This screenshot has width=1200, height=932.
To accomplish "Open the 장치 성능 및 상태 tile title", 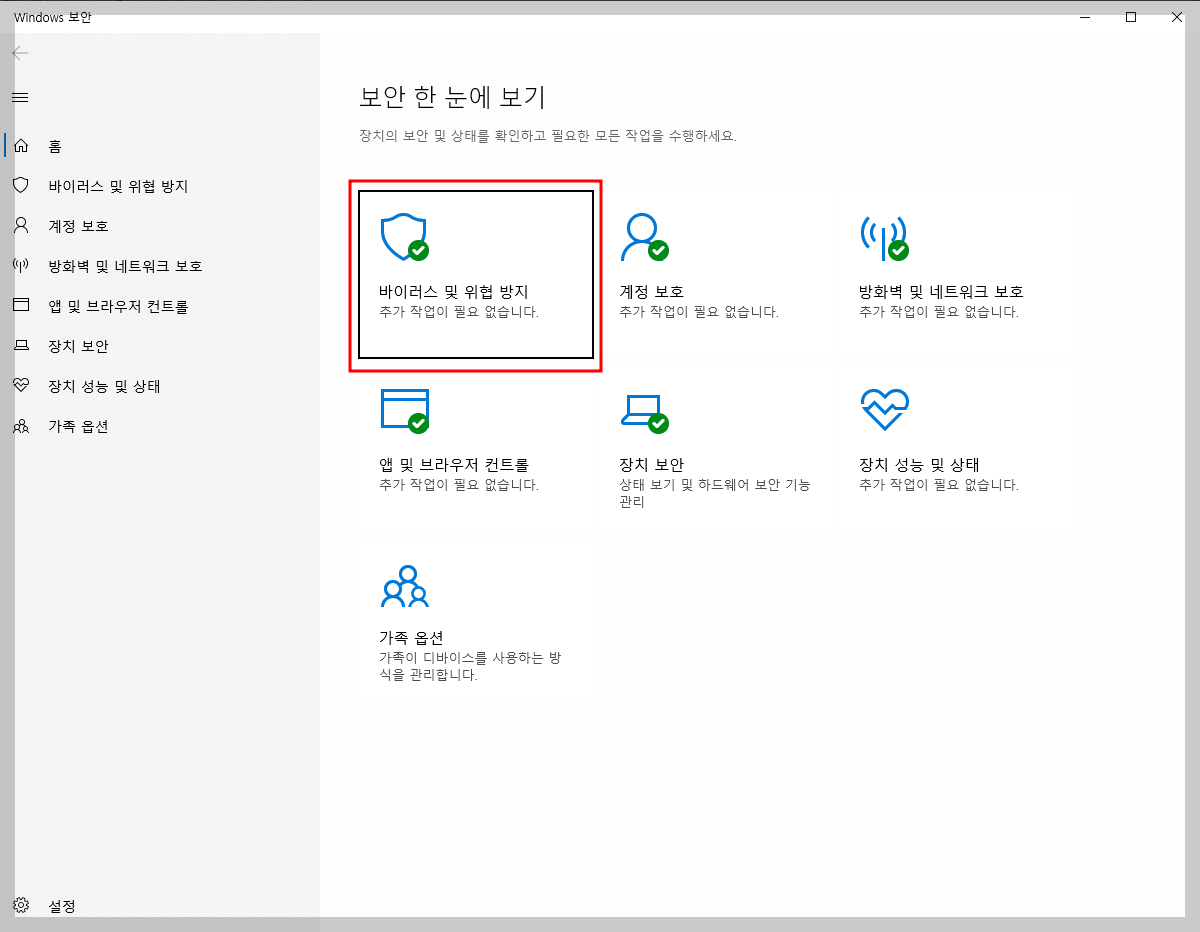I will 919,465.
